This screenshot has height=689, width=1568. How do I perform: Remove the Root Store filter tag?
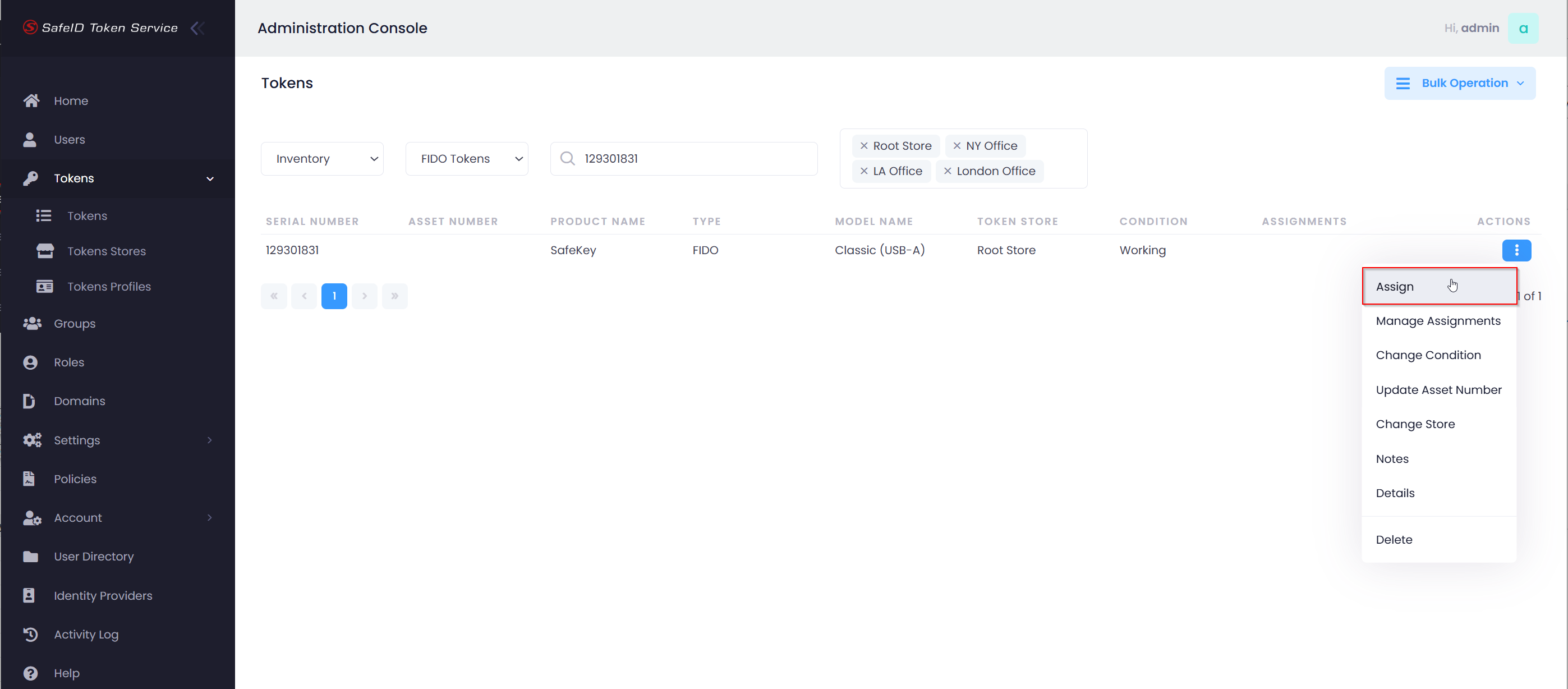click(864, 145)
